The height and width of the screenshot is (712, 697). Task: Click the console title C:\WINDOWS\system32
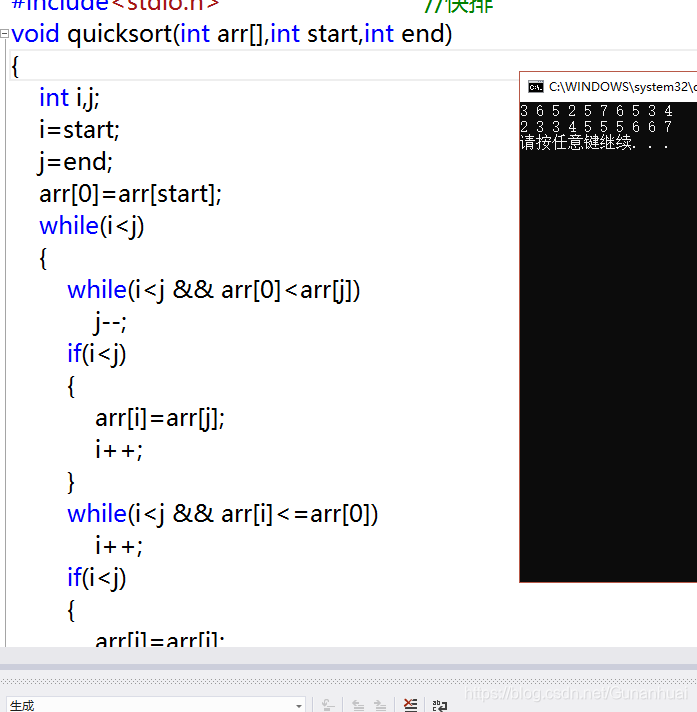click(623, 87)
